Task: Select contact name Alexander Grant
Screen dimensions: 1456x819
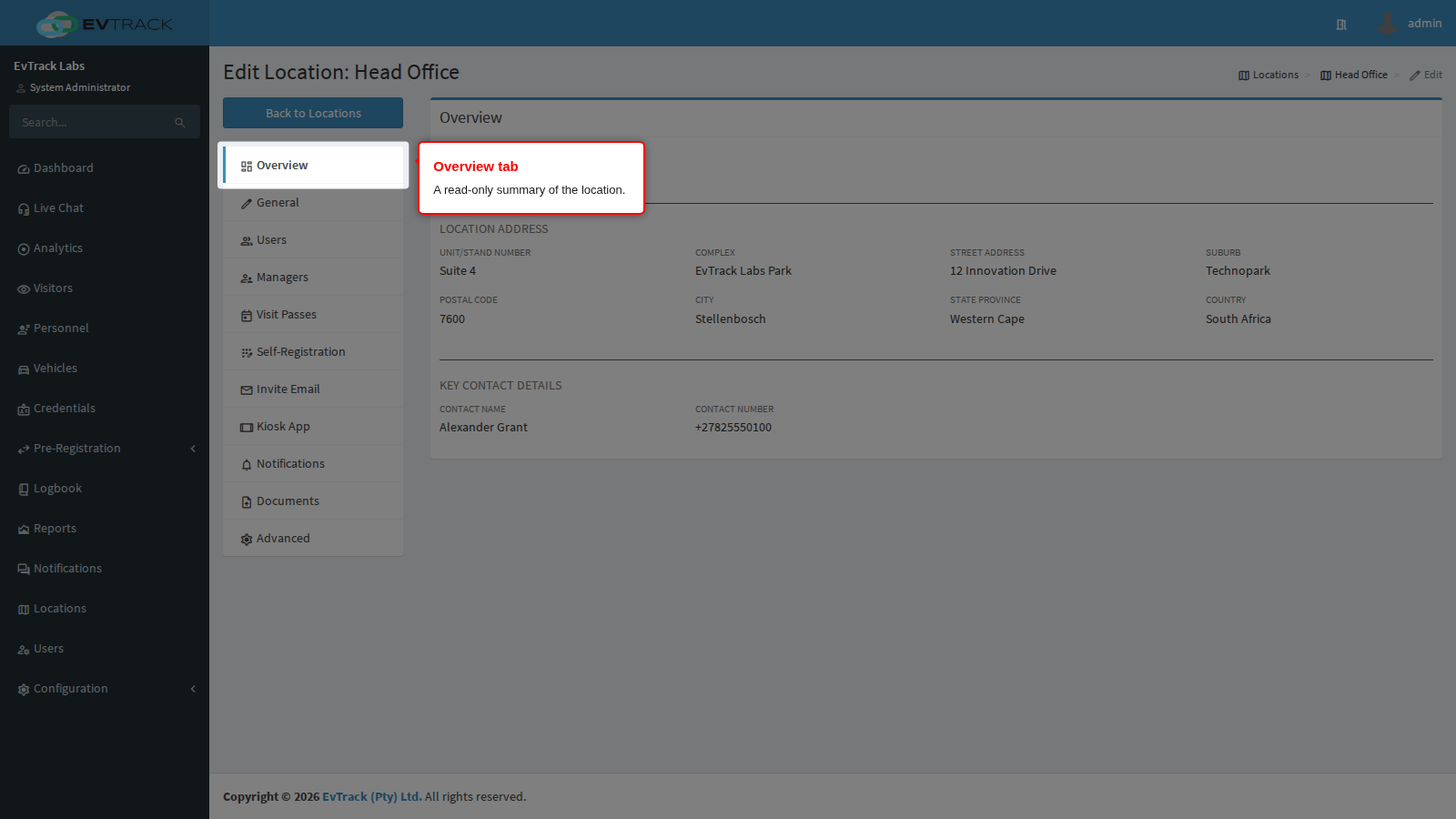Action: pos(483,428)
